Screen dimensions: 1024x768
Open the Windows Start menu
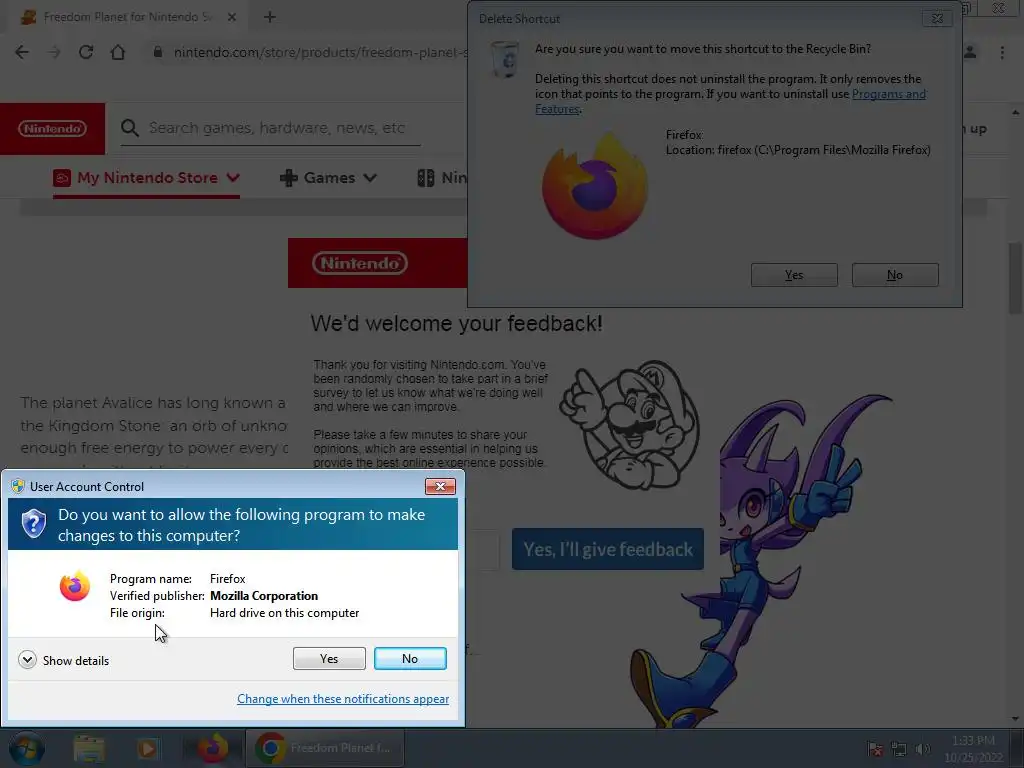point(26,748)
